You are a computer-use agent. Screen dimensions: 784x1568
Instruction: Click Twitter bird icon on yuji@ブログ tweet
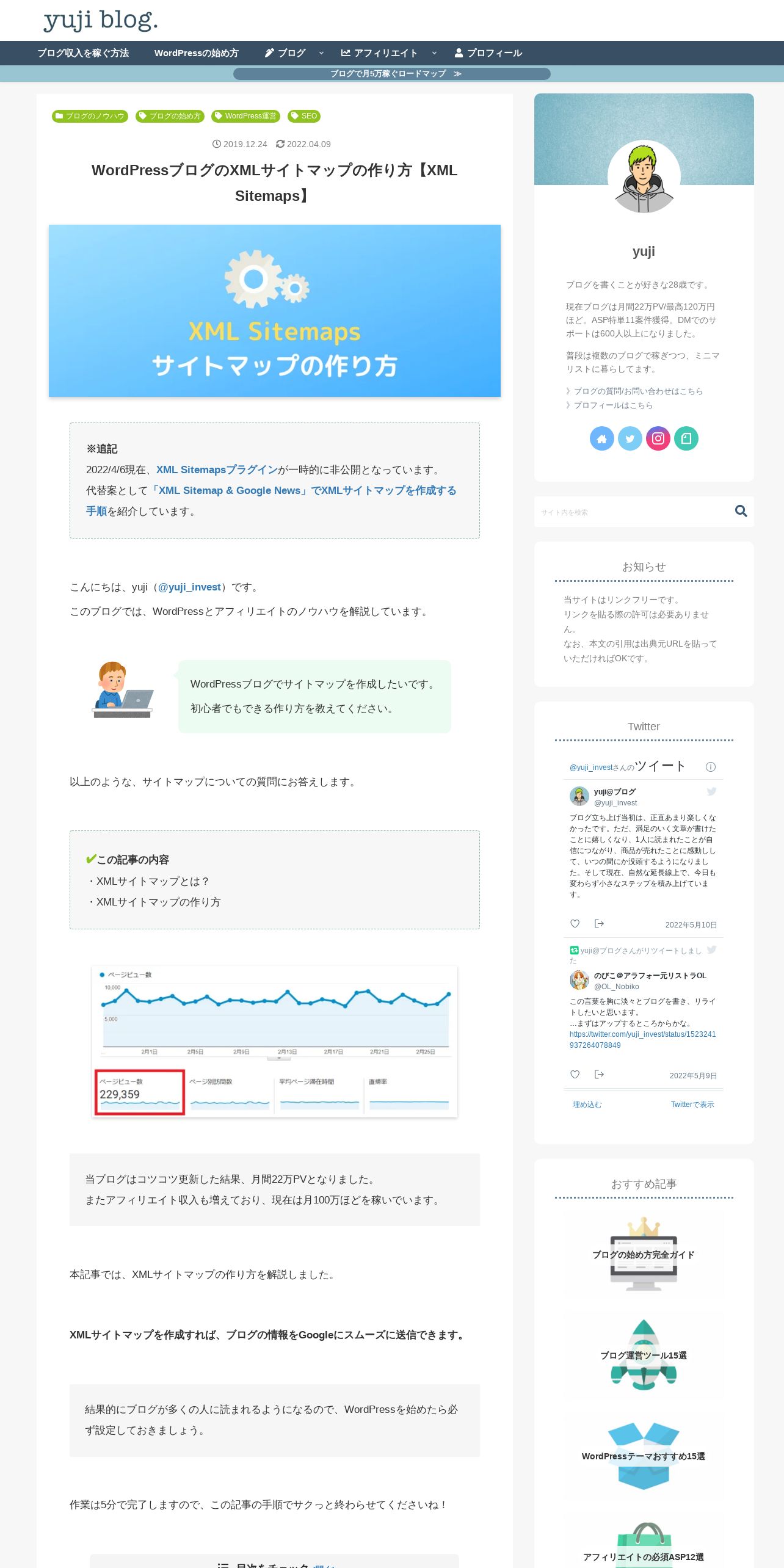point(711,791)
